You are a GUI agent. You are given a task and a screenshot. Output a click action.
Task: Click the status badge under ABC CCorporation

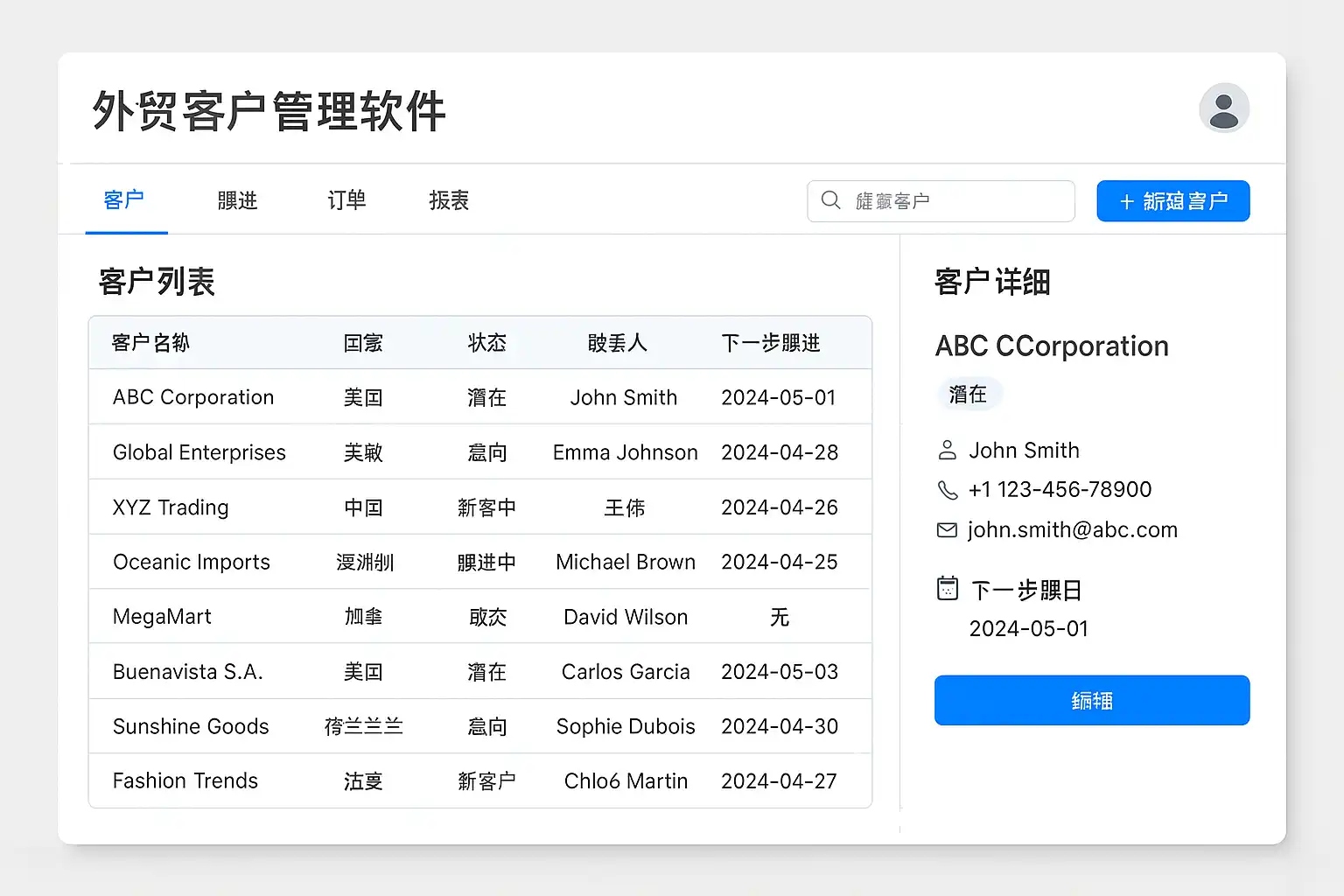pyautogui.click(x=968, y=395)
